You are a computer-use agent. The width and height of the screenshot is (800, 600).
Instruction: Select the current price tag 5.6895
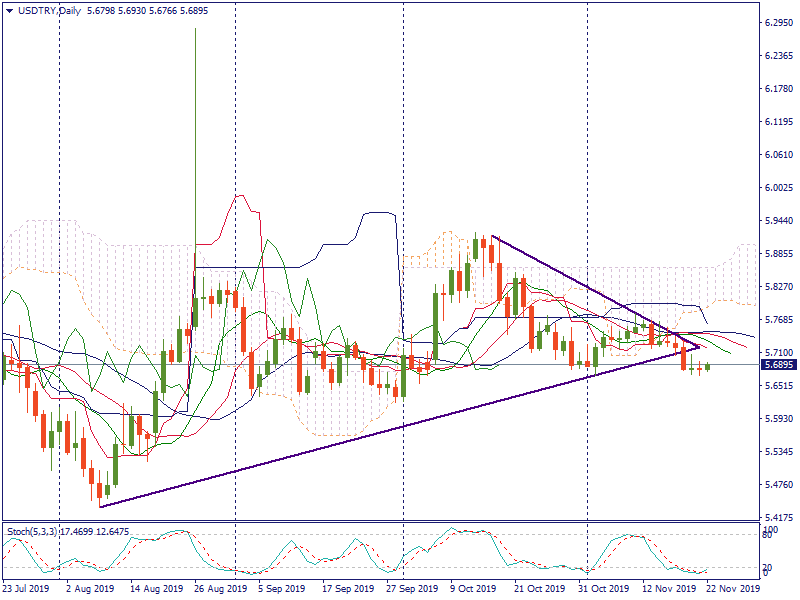777,366
